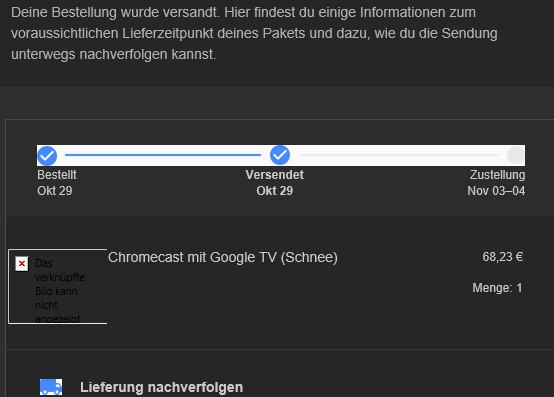Click the blue delivery truck icon

pos(51,387)
